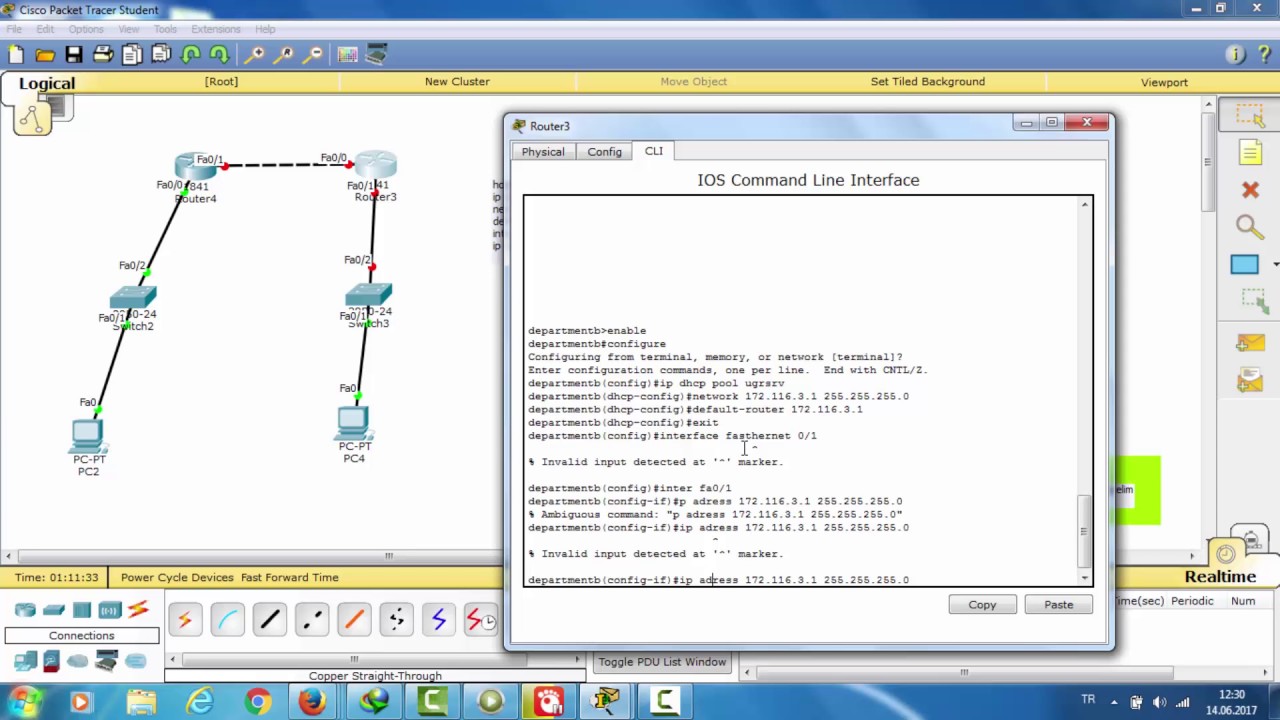Open the Help menu
The width and height of the screenshot is (1280, 720).
(265, 29)
